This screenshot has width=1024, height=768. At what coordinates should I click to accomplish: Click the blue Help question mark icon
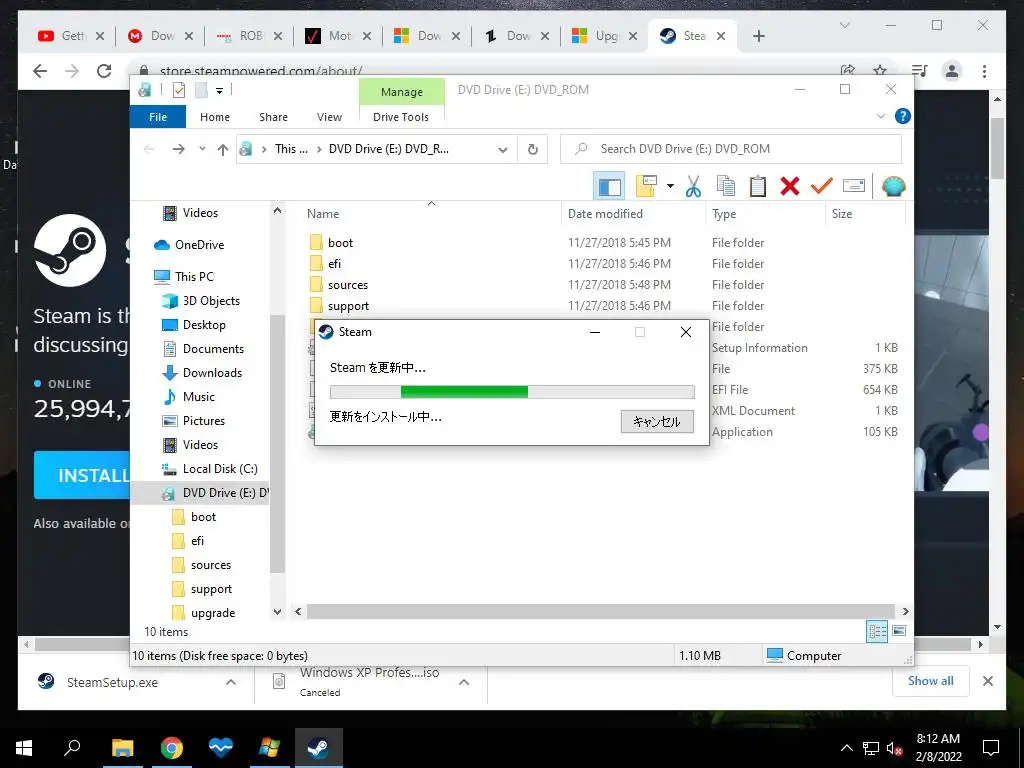[903, 116]
